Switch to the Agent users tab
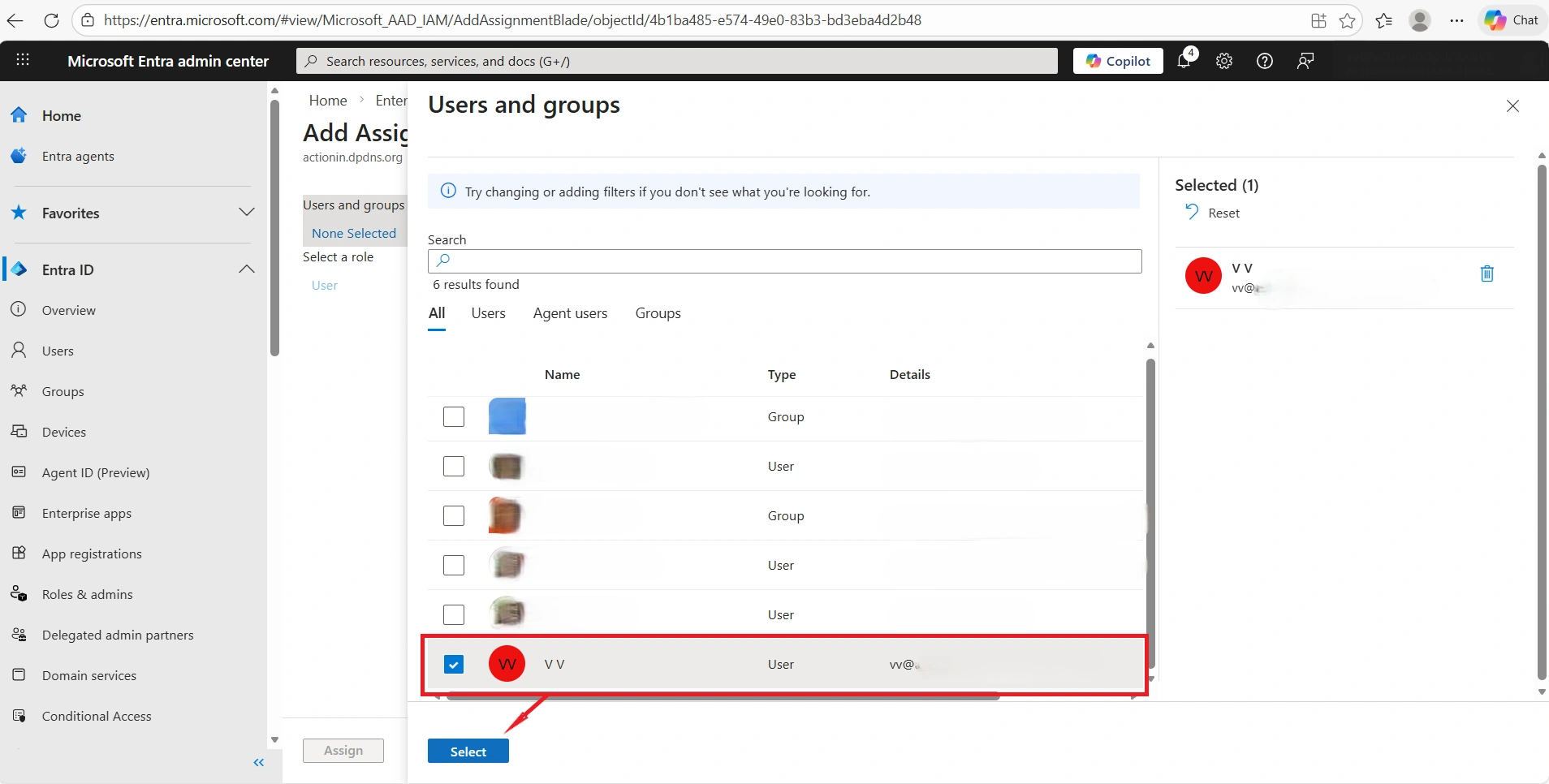 click(570, 313)
